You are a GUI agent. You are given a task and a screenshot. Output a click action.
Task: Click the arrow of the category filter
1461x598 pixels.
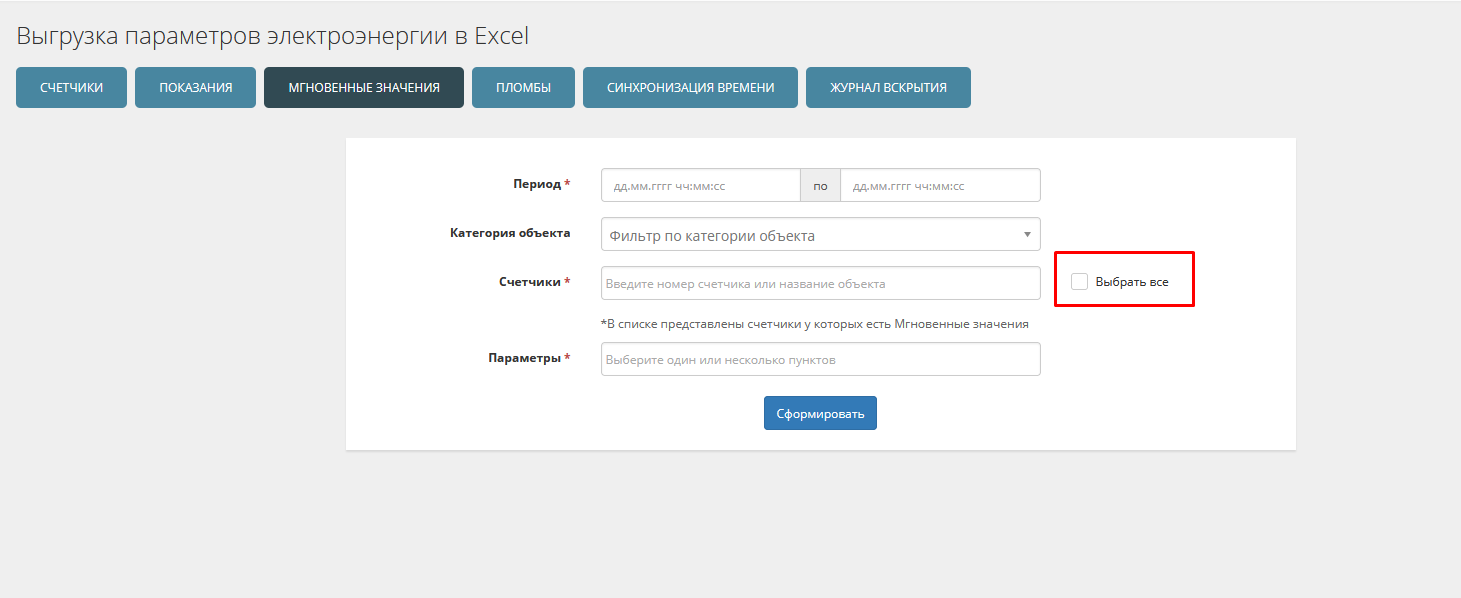click(1027, 235)
